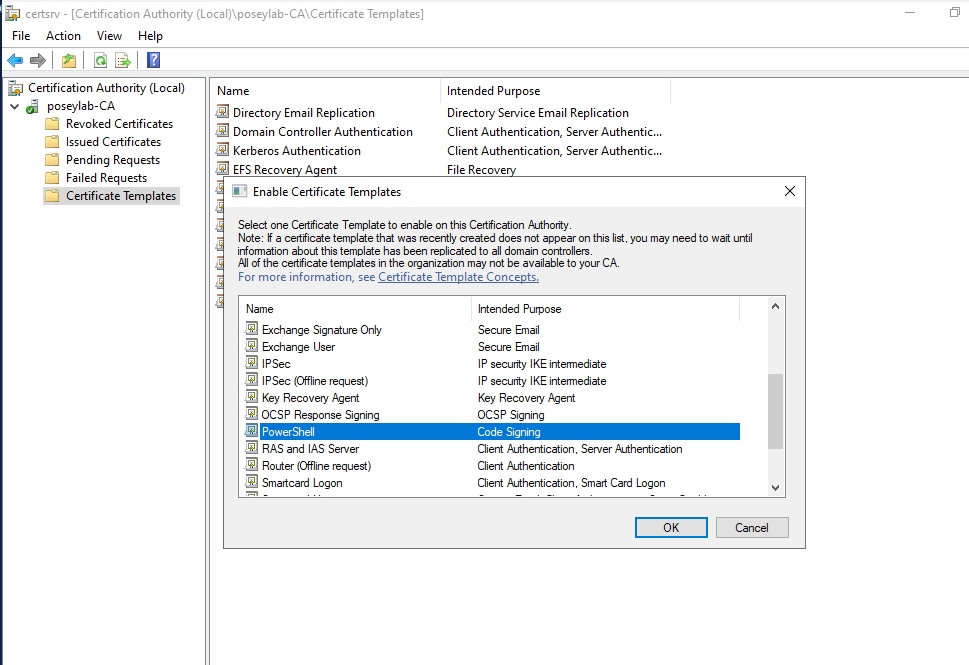This screenshot has height=665, width=969.
Task: Open the Action menu
Action: coord(63,35)
